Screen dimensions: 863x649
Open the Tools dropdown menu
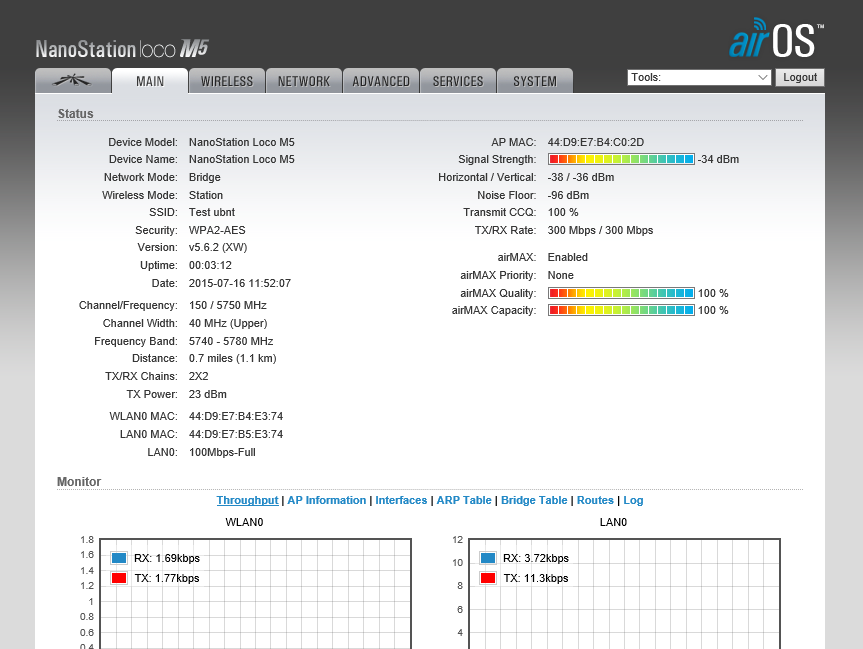[x=699, y=77]
